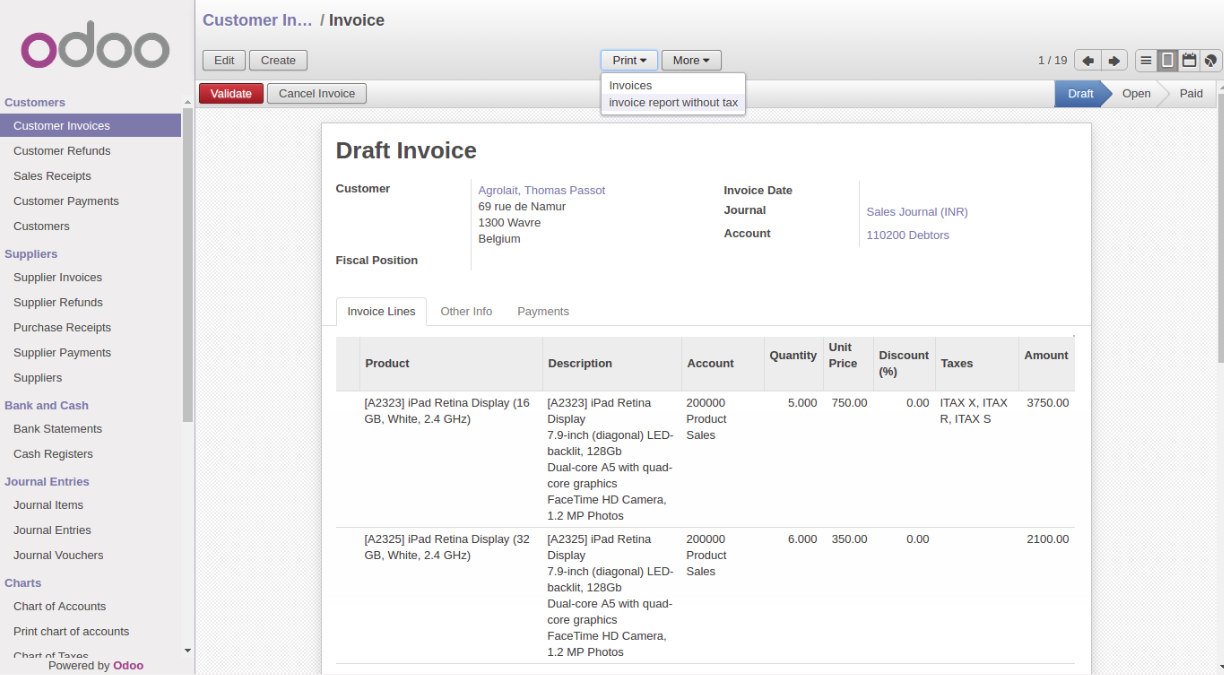The height and width of the screenshot is (675, 1224).
Task: Select the Paid status stage
Action: 1191,94
